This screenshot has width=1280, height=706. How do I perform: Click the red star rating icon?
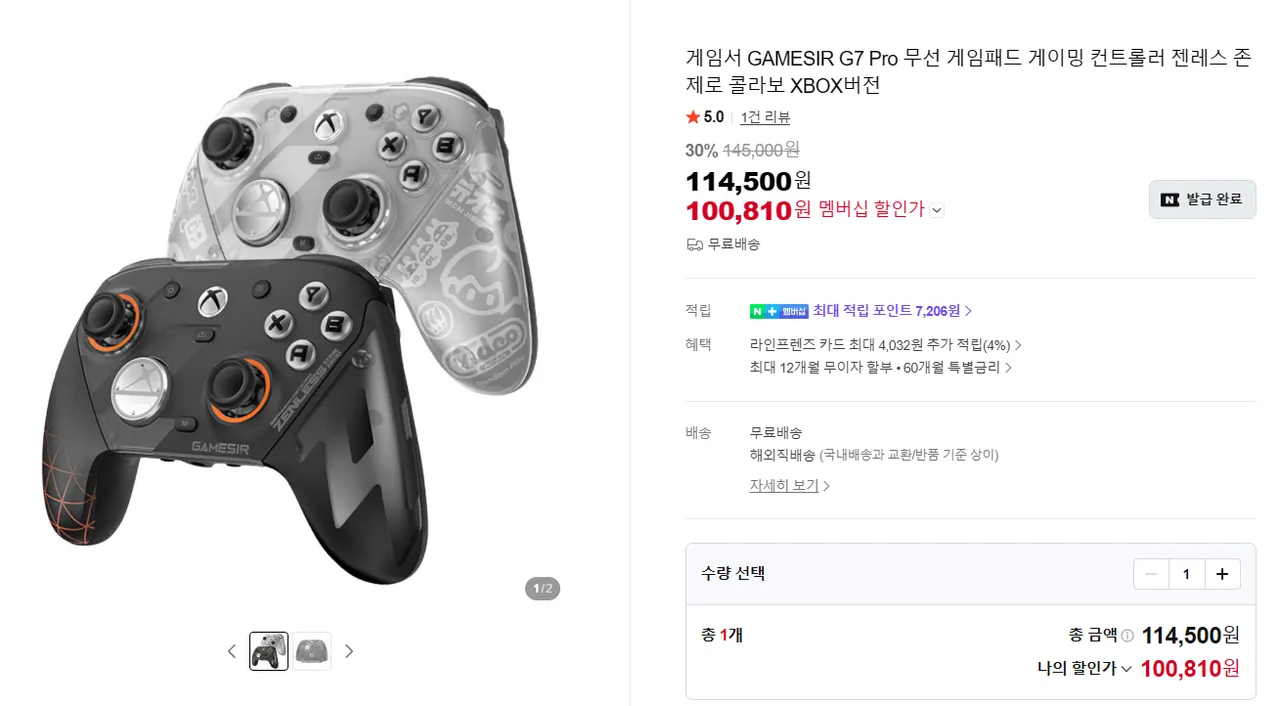pyautogui.click(x=693, y=117)
